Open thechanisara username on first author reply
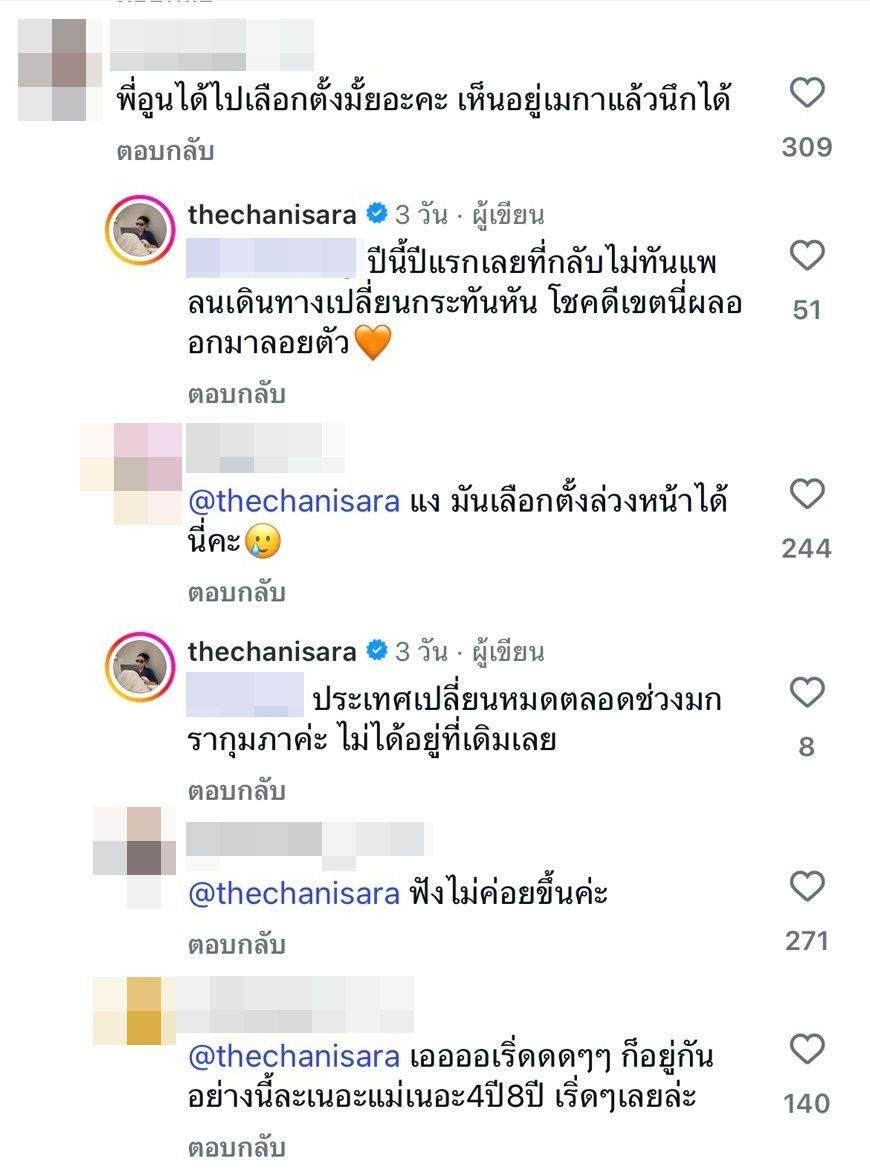 pyautogui.click(x=272, y=214)
